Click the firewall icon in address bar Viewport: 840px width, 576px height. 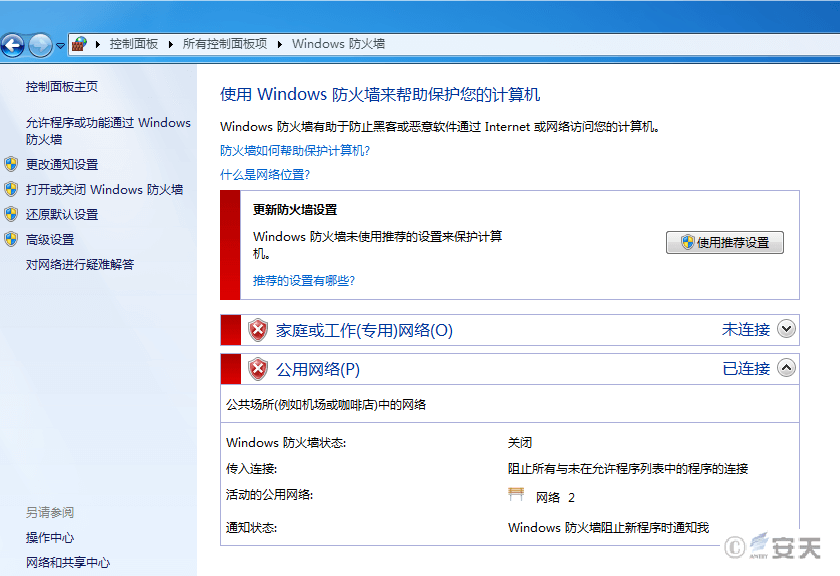[x=79, y=44]
